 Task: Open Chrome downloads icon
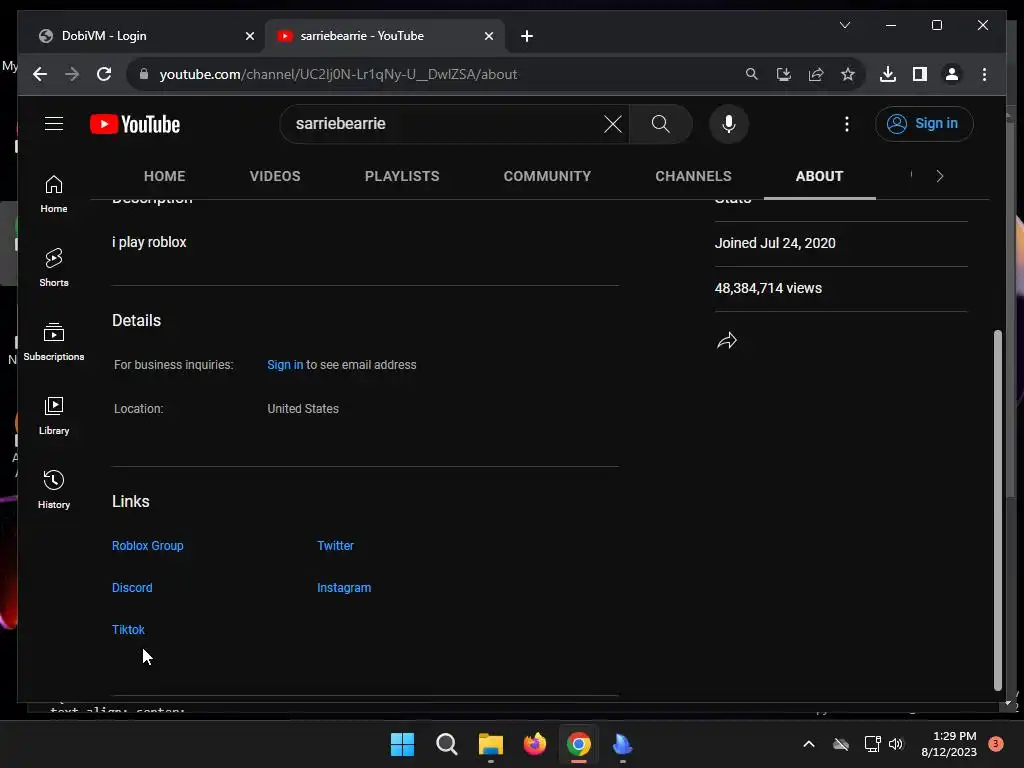click(888, 74)
